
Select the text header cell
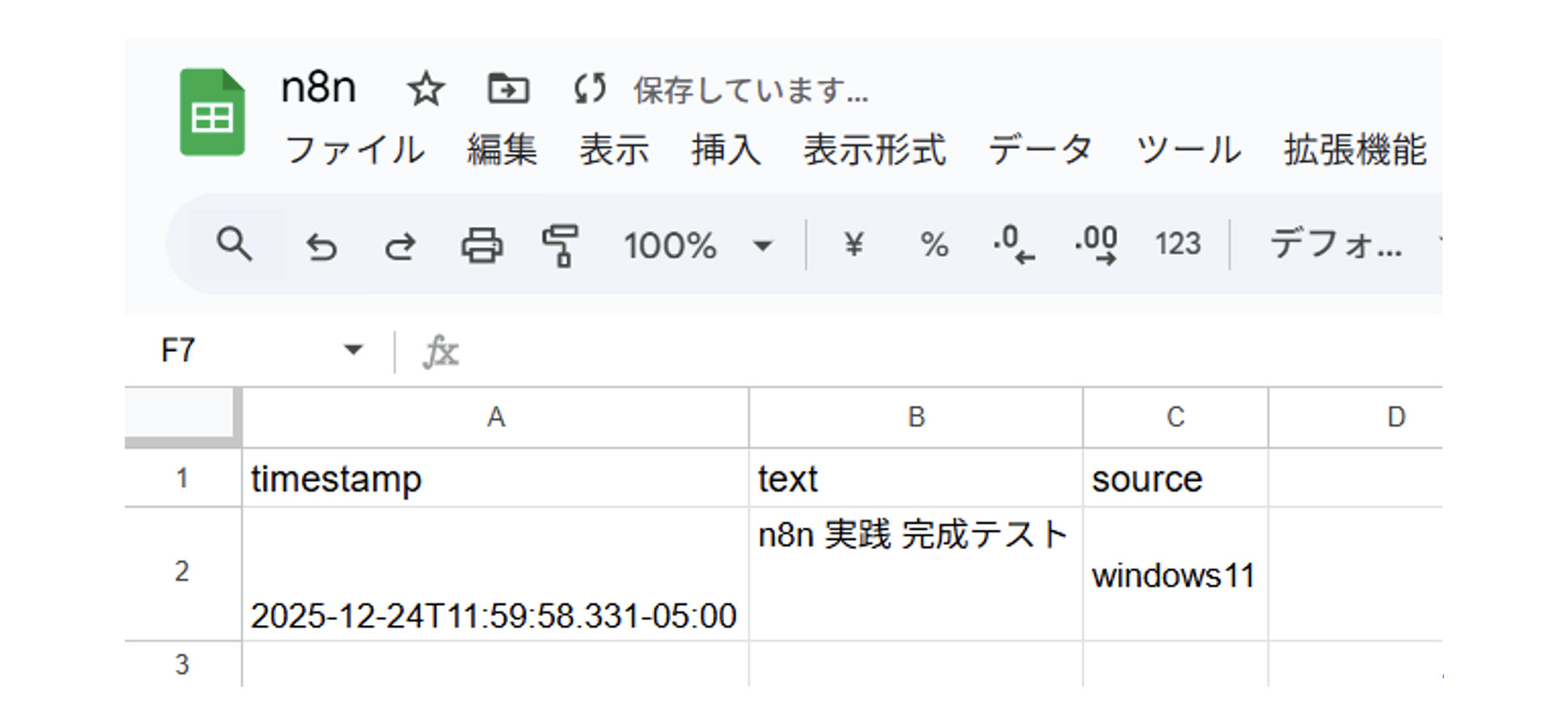click(916, 478)
